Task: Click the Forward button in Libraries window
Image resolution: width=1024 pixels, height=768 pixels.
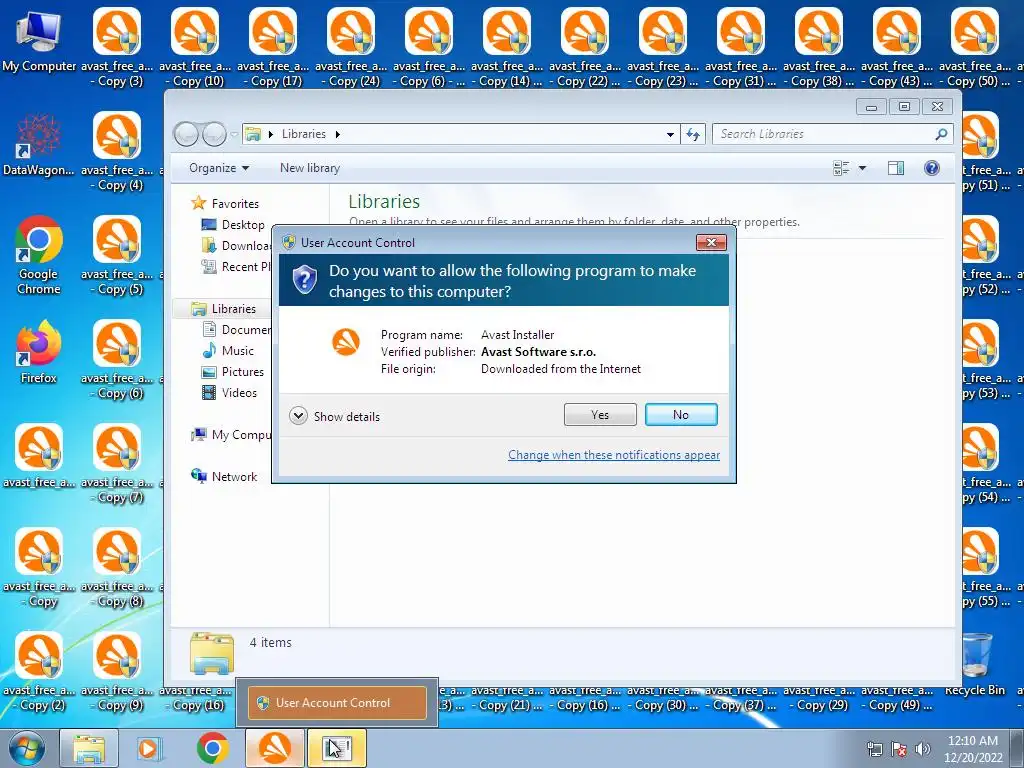Action: click(214, 134)
